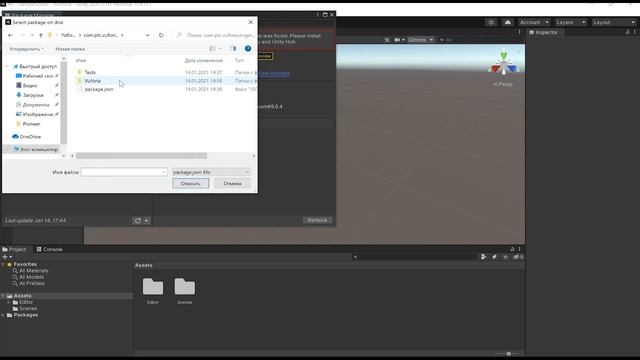Expand the Packages tree item

4,315
